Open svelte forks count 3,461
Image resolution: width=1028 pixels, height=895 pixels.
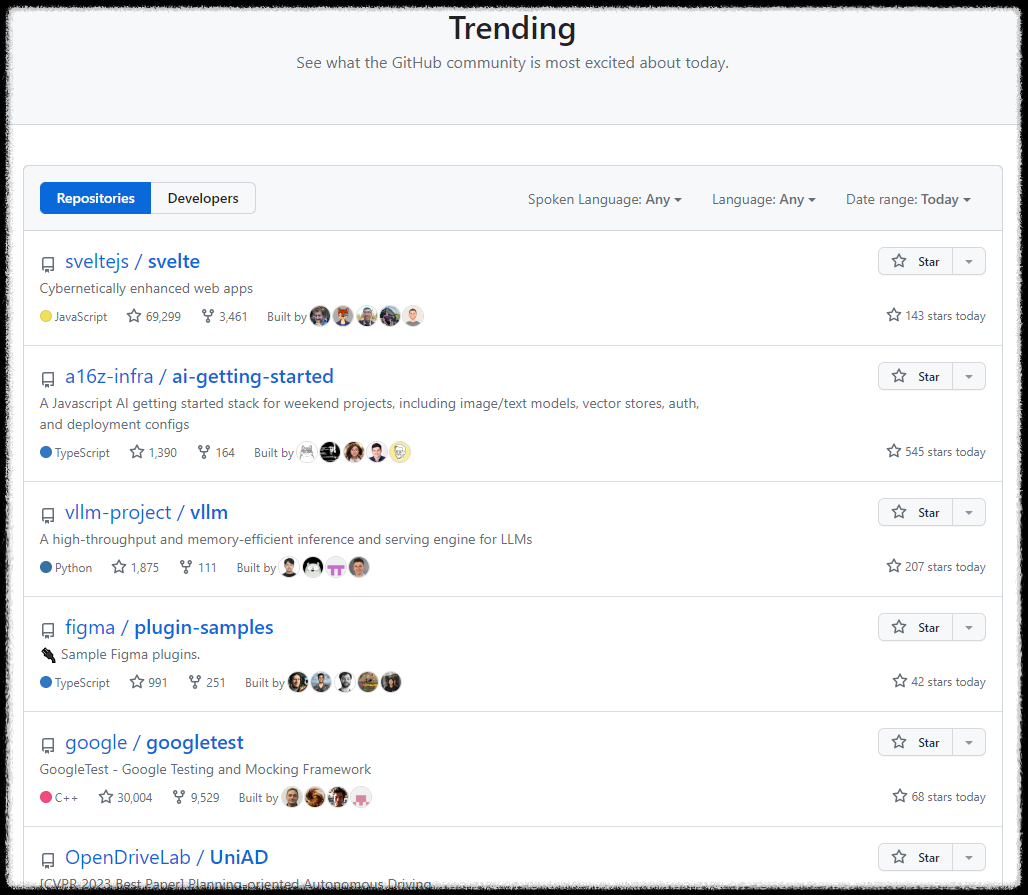pos(224,317)
